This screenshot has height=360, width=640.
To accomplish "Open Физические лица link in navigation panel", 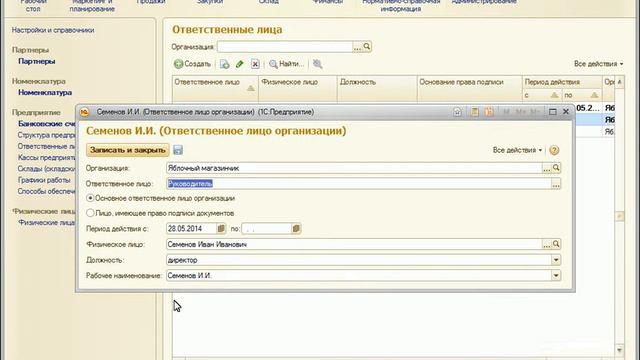I will 47,222.
